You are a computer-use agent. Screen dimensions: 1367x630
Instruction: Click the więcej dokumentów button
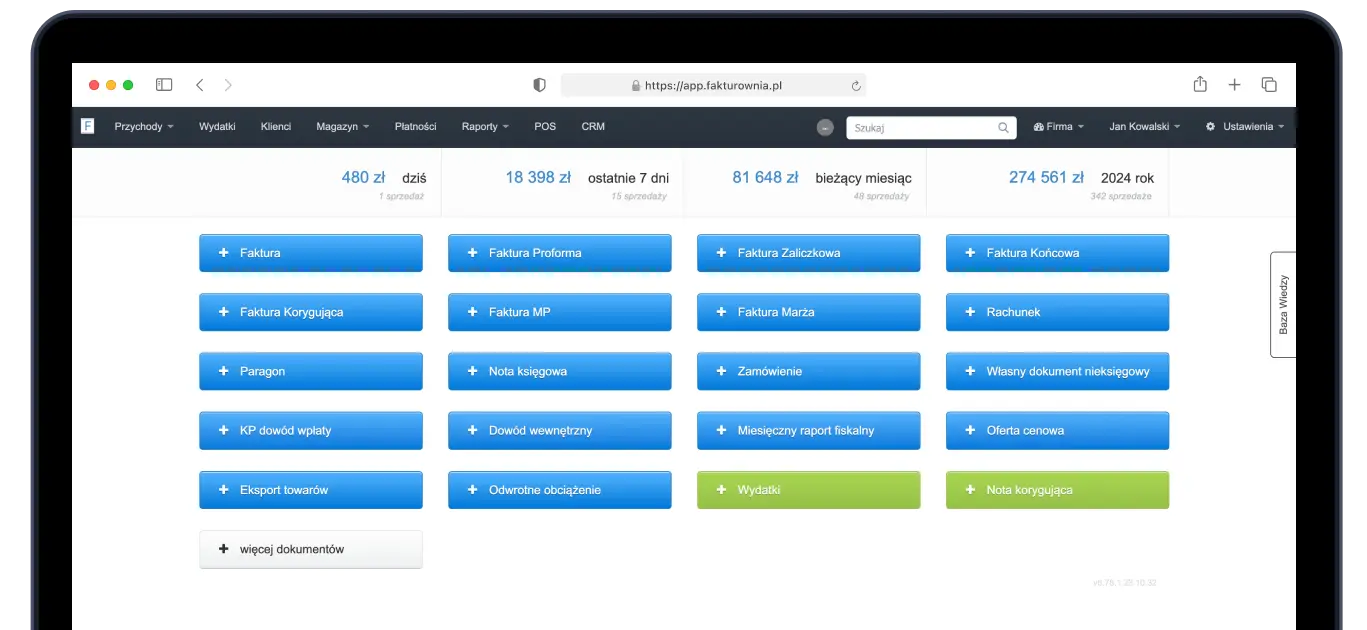click(310, 548)
